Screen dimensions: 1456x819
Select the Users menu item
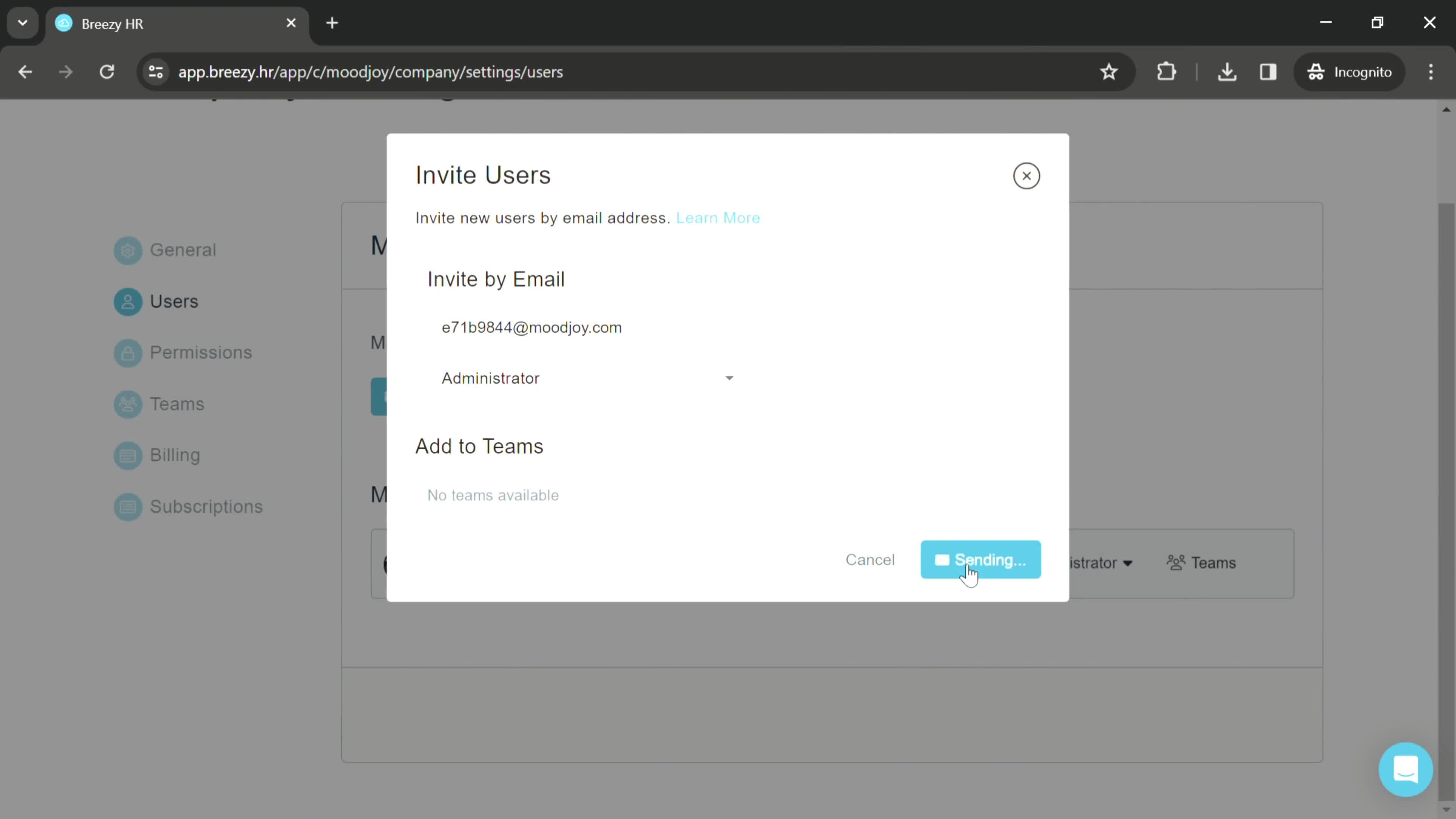pyautogui.click(x=175, y=301)
